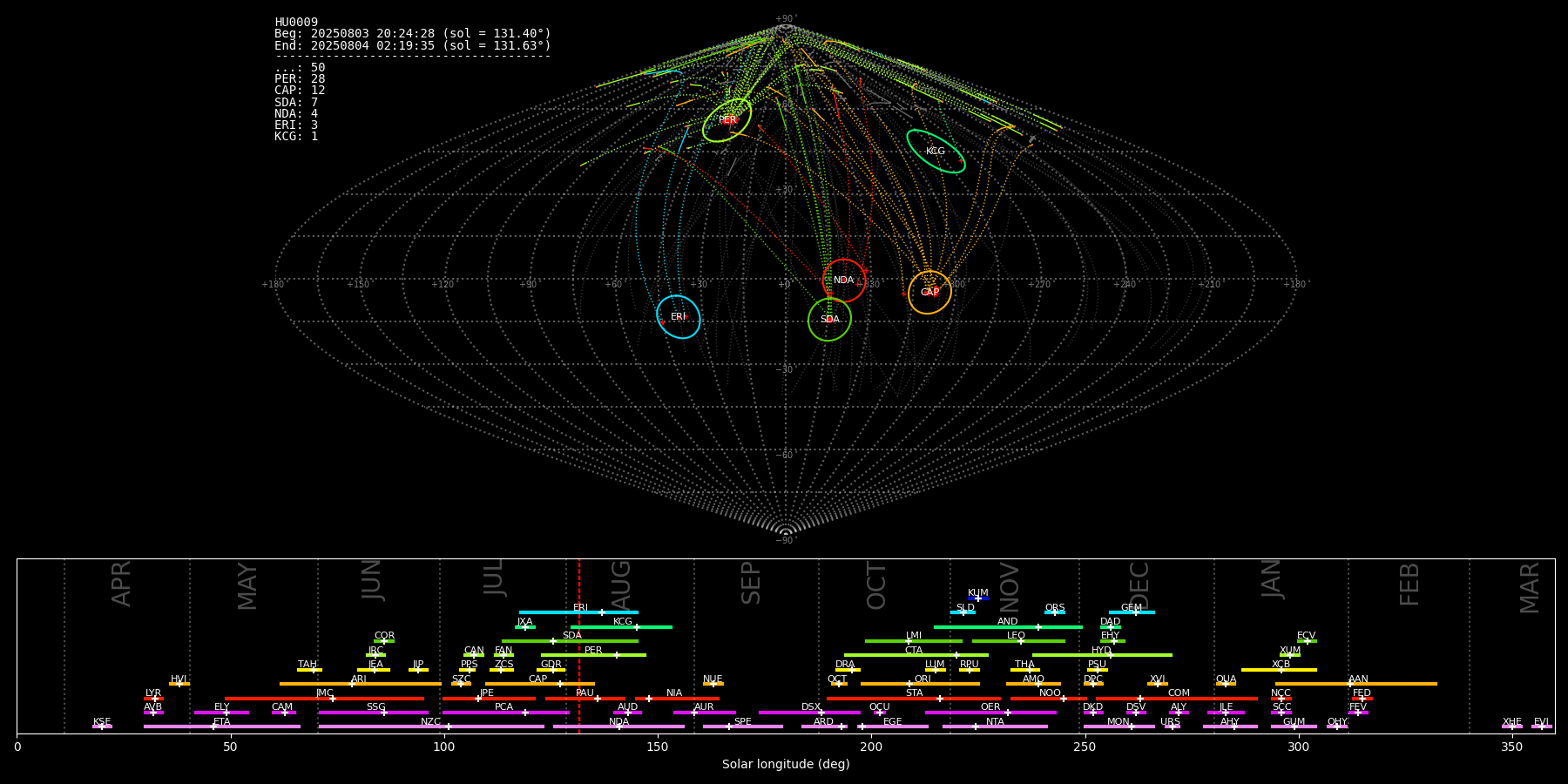
Task: Click the +120 longitude label on sky map
Action: (x=443, y=285)
